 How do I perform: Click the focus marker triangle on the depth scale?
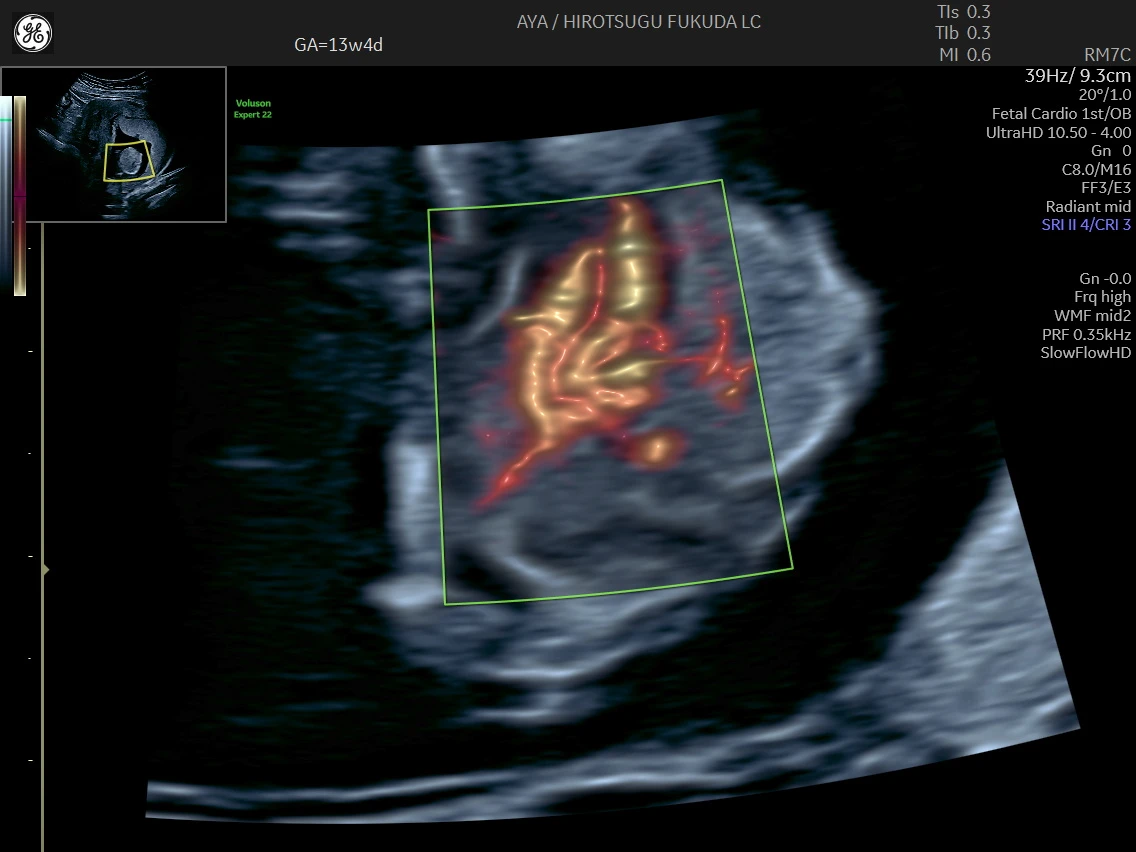tap(45, 569)
